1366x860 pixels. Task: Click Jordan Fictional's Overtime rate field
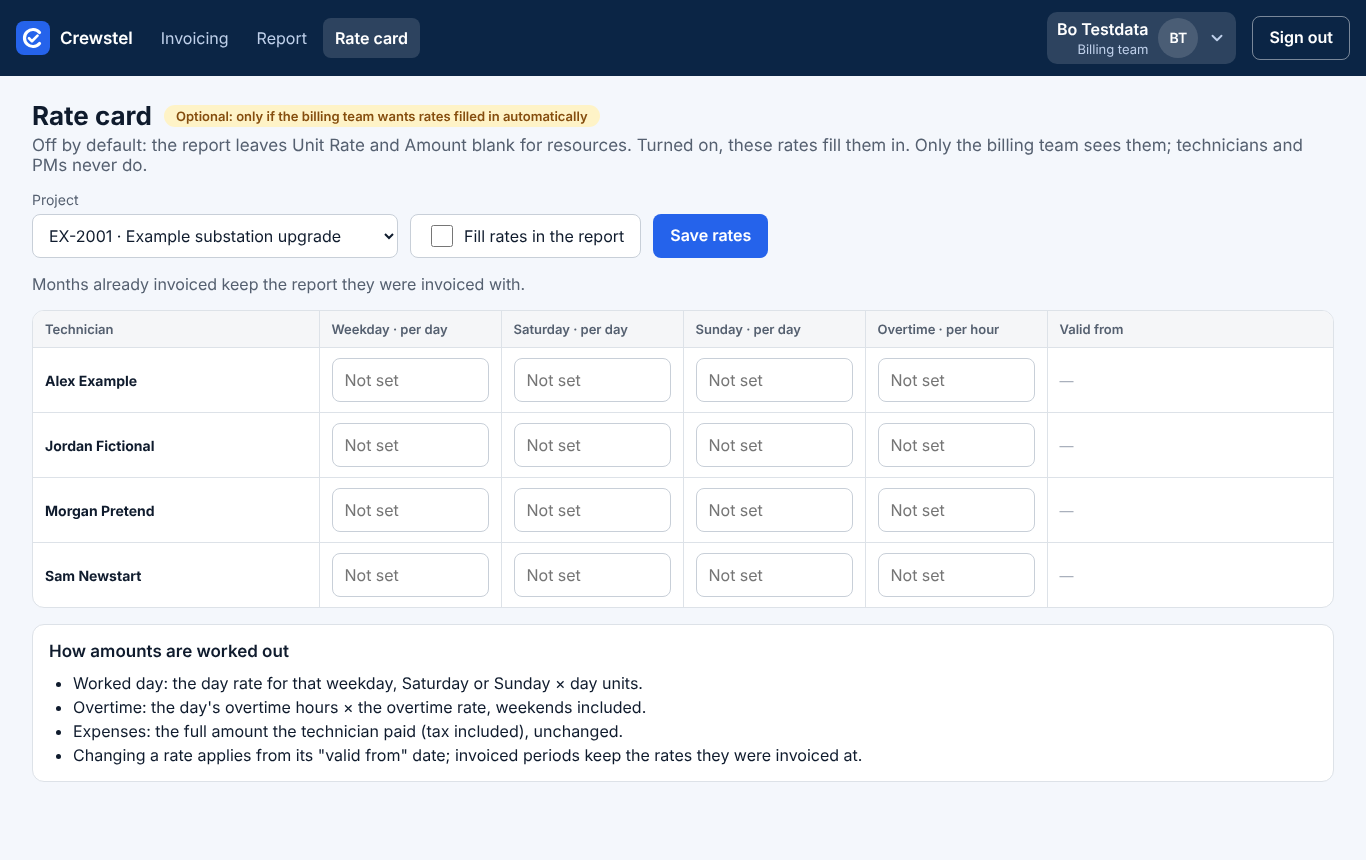point(956,445)
